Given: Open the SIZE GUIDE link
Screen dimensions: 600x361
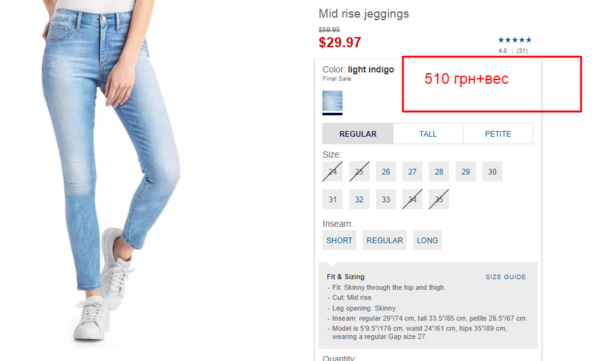Looking at the screenshot, I should pos(506,277).
